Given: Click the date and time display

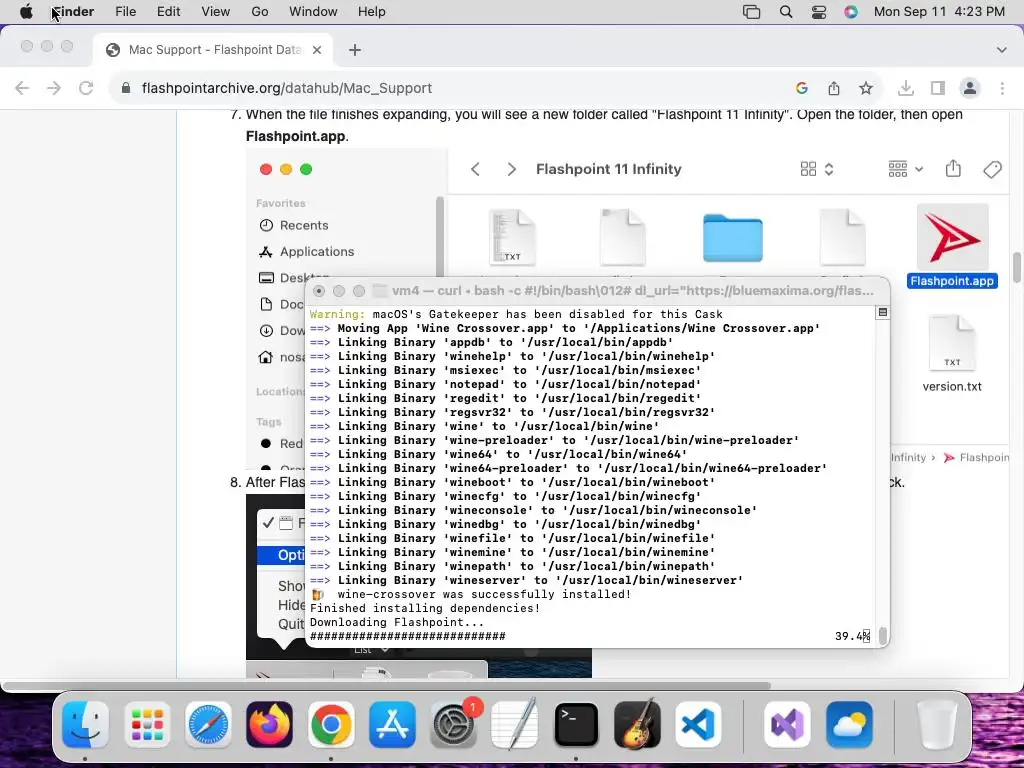Looking at the screenshot, I should (x=939, y=12).
